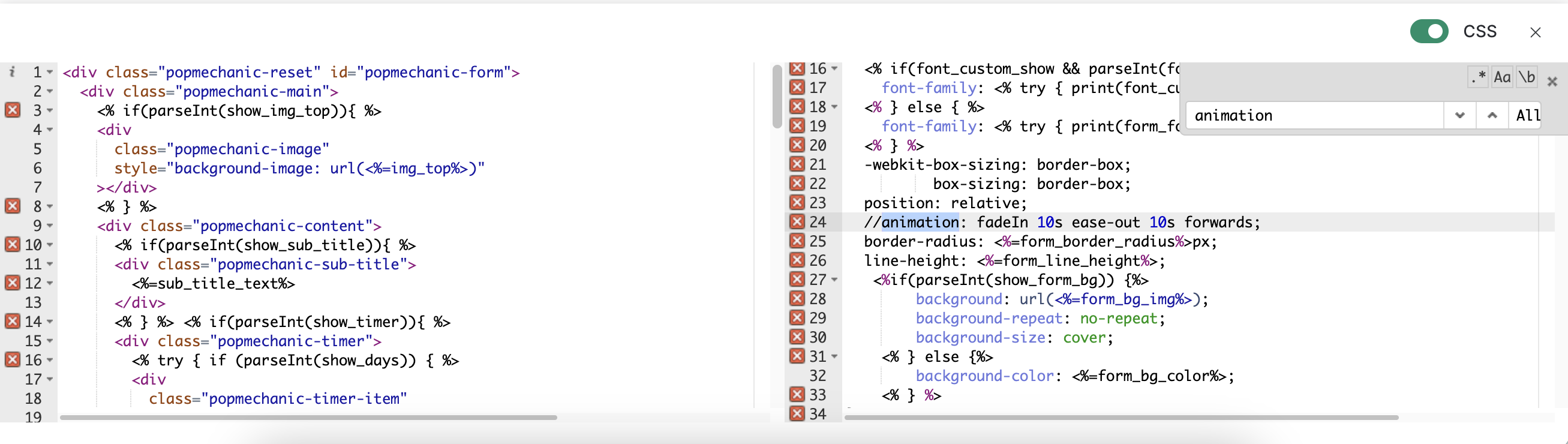
Task: Click error marker on CSS line 27
Action: point(797,279)
